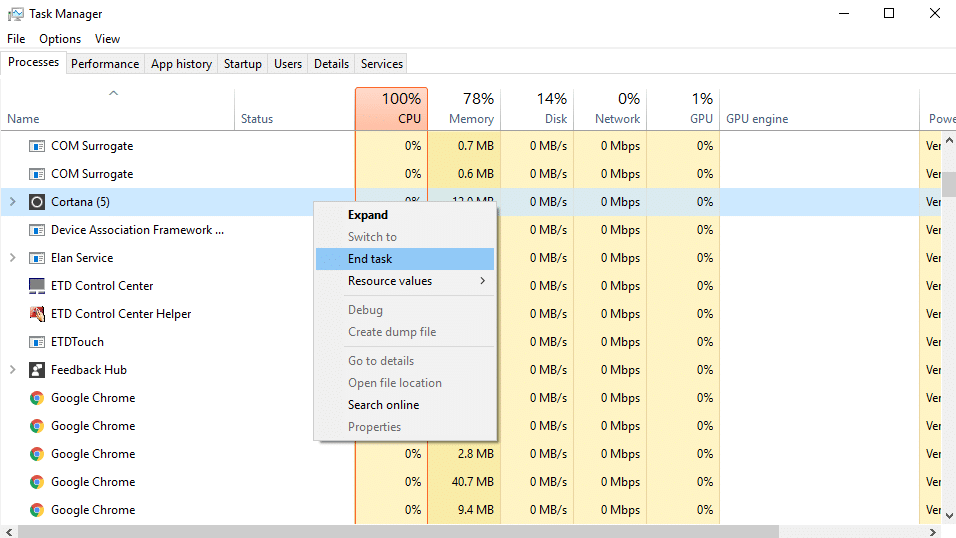Collapse sort arrow above Name column
This screenshot has width=956, height=538.
(x=113, y=93)
